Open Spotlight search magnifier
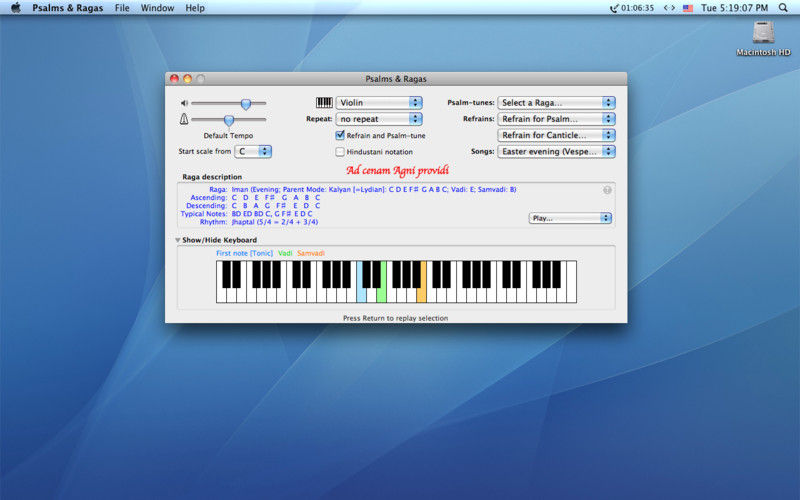This screenshot has height=500, width=800. (x=783, y=8)
